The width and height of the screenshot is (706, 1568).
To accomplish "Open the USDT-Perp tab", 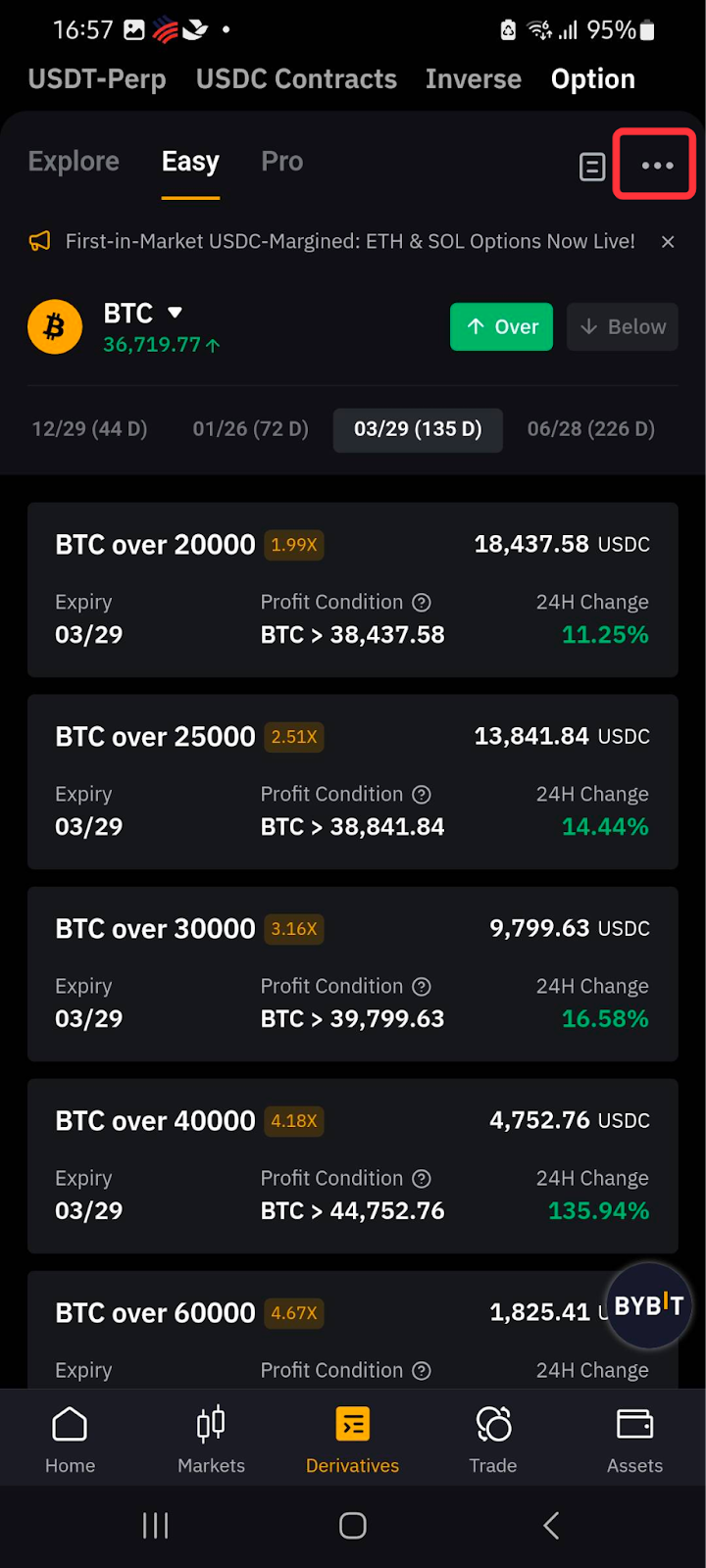I will coord(96,79).
